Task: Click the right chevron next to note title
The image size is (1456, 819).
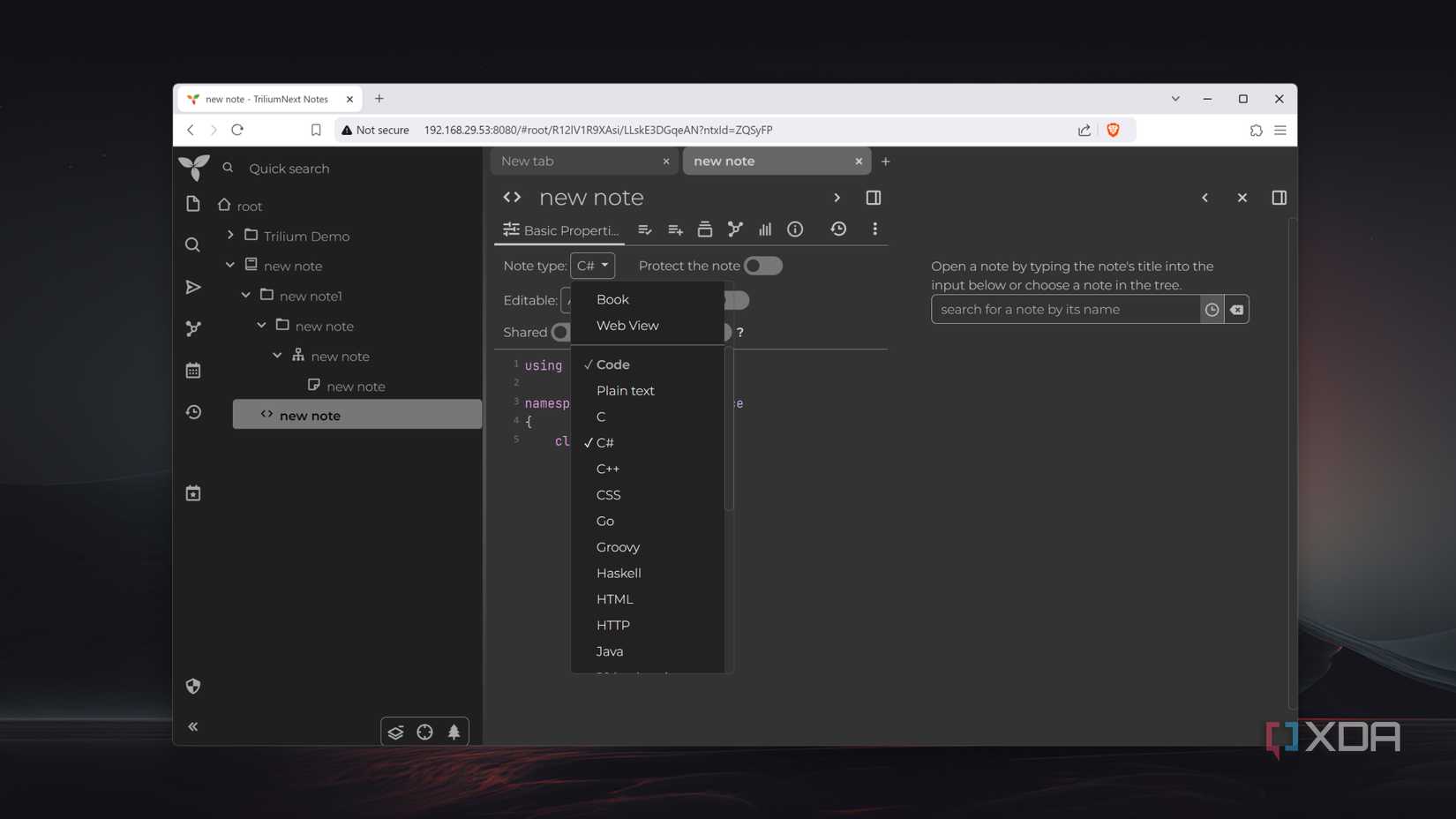Action: [x=837, y=198]
